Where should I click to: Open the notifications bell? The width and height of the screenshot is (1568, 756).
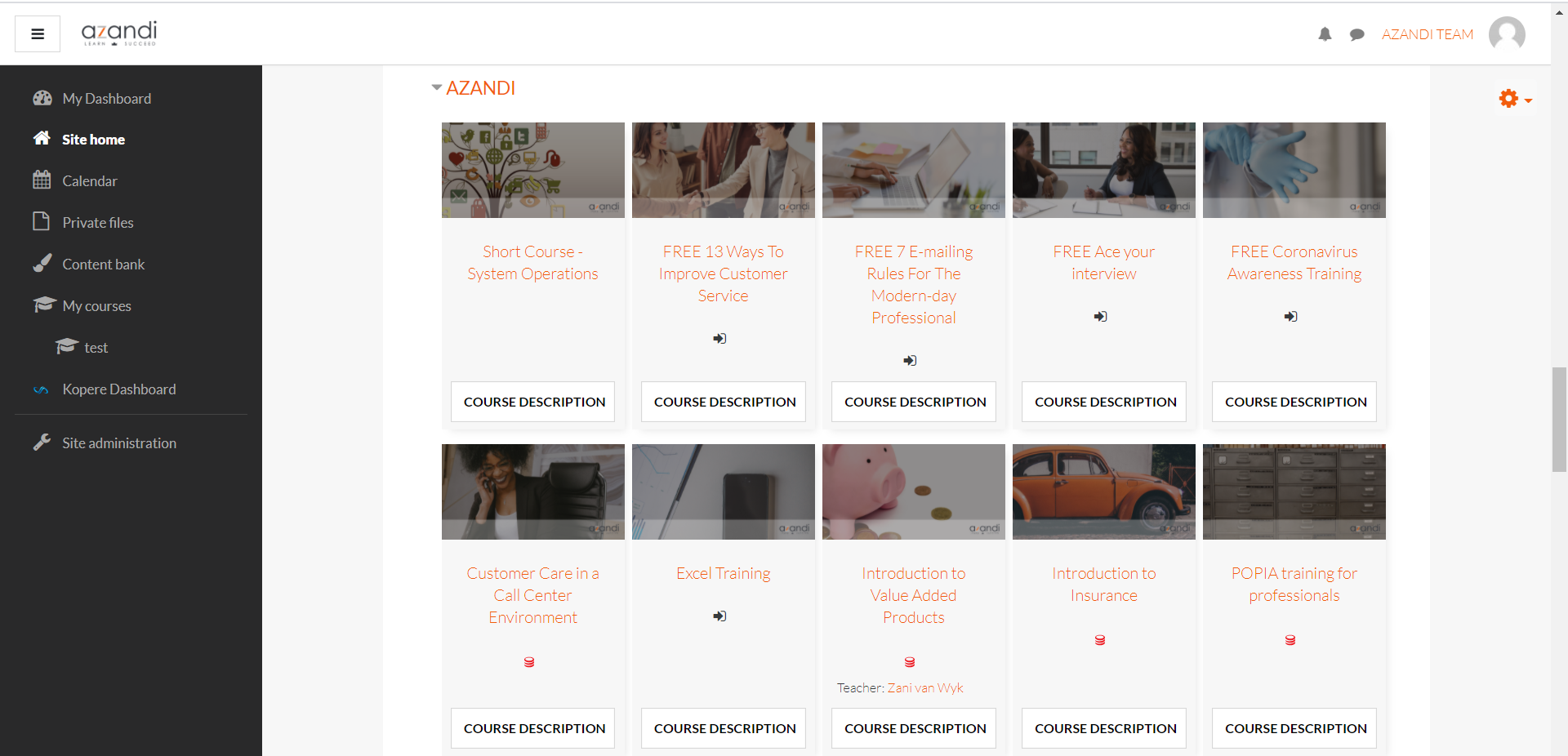[x=1325, y=34]
